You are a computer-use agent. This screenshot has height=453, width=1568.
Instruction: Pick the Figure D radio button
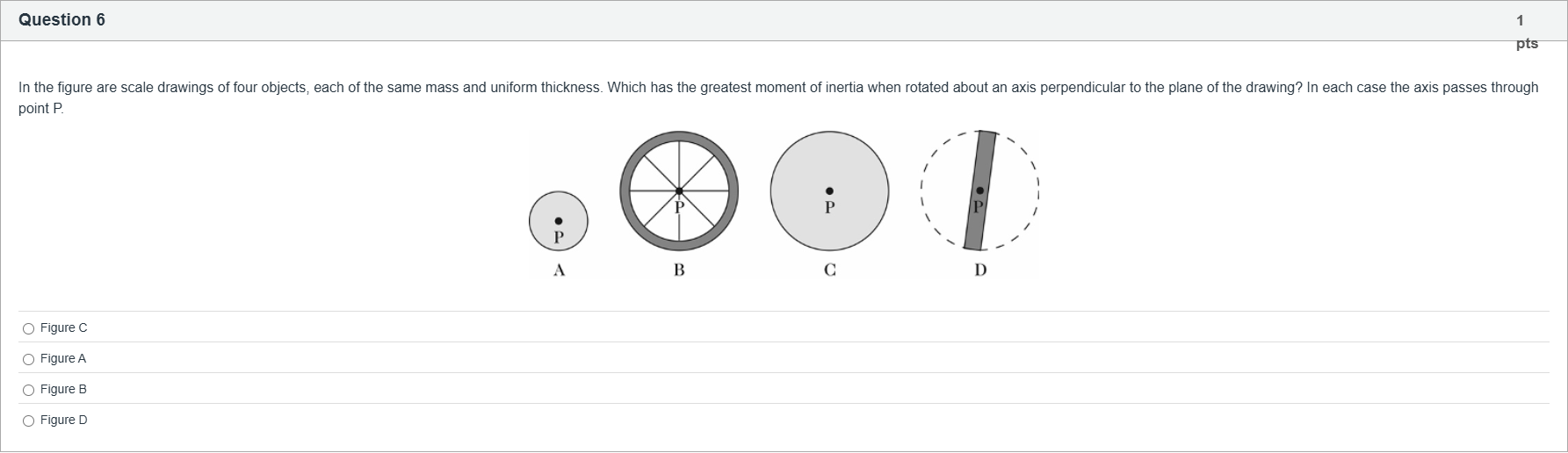pyautogui.click(x=29, y=421)
